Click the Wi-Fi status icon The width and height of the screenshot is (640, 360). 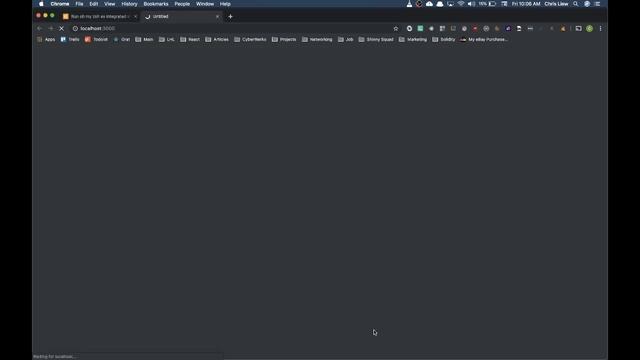click(461, 4)
